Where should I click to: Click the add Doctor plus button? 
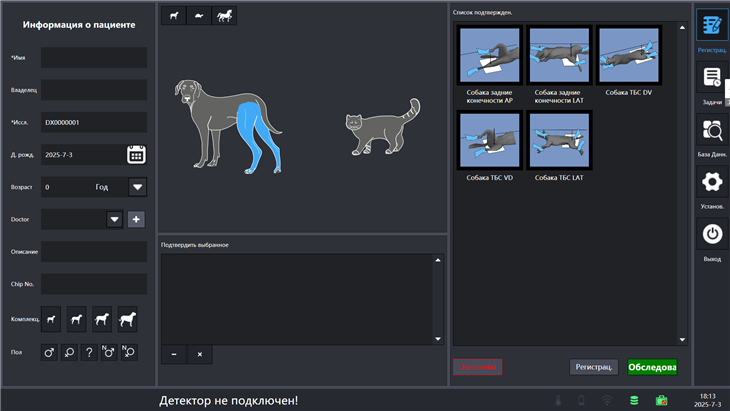pyautogui.click(x=137, y=219)
